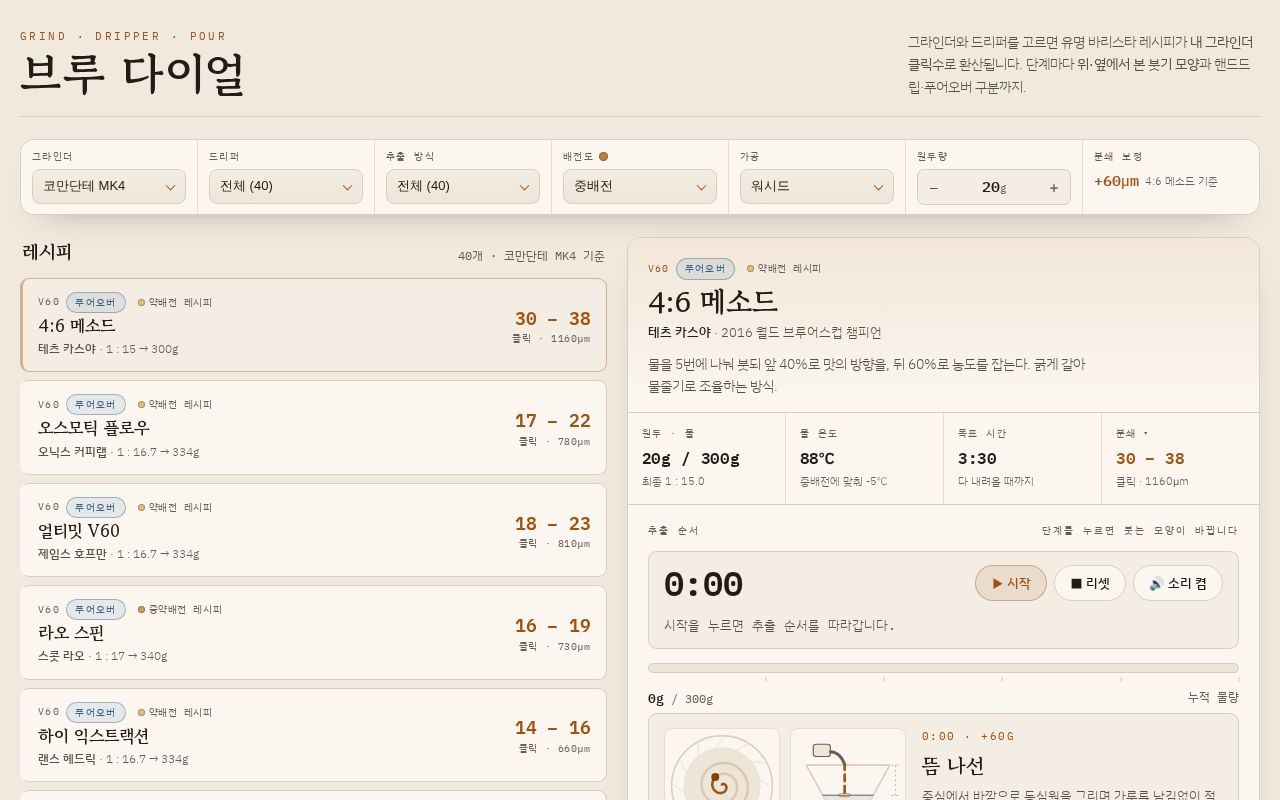This screenshot has width=1280, height=800.
Task: Open the 가공 dropdown set to 워시드
Action: click(817, 186)
